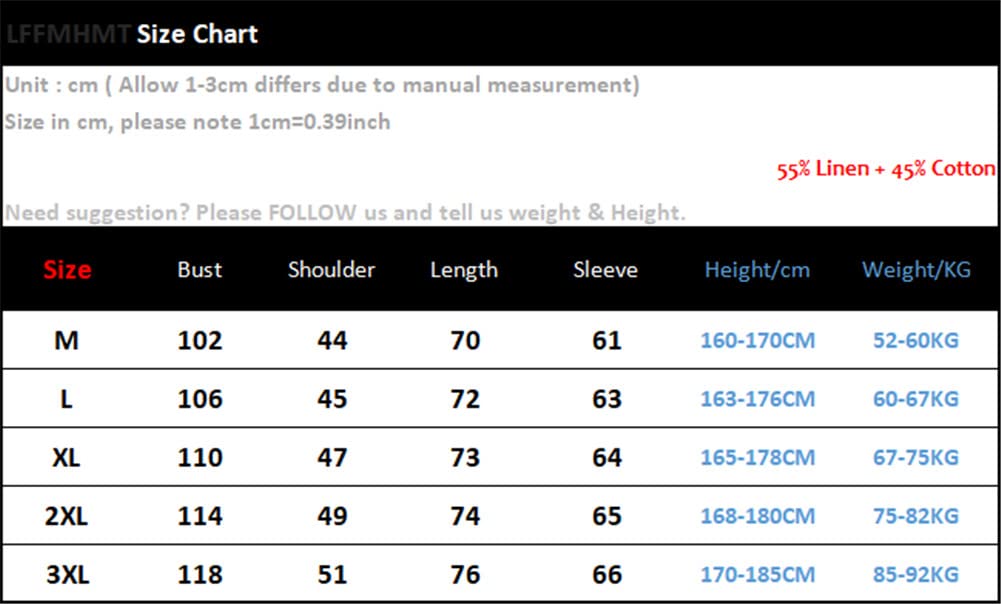The width and height of the screenshot is (1001, 604).
Task: Click the 160-170CM height cell
Action: [758, 340]
